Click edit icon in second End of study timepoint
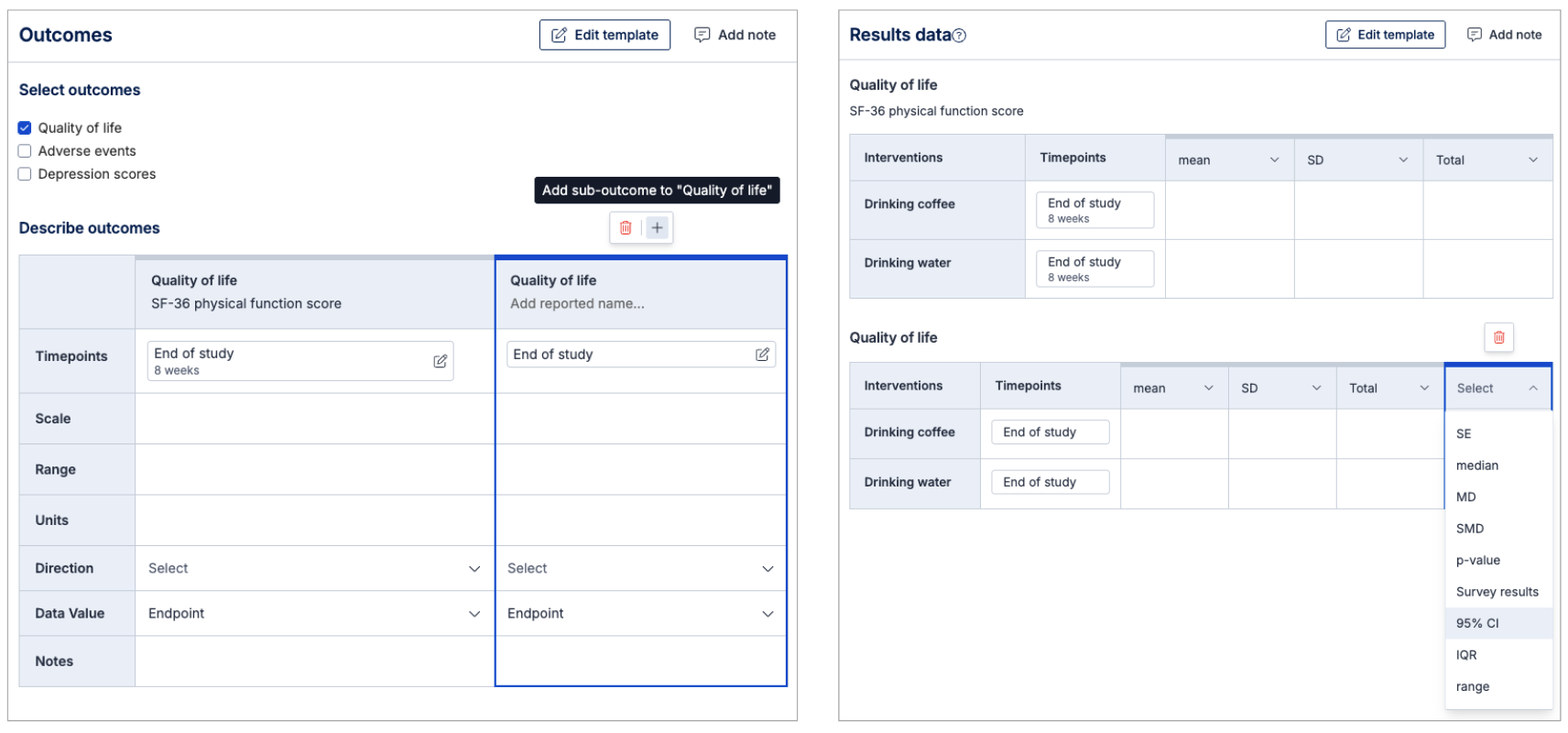1568x733 pixels. [x=762, y=355]
